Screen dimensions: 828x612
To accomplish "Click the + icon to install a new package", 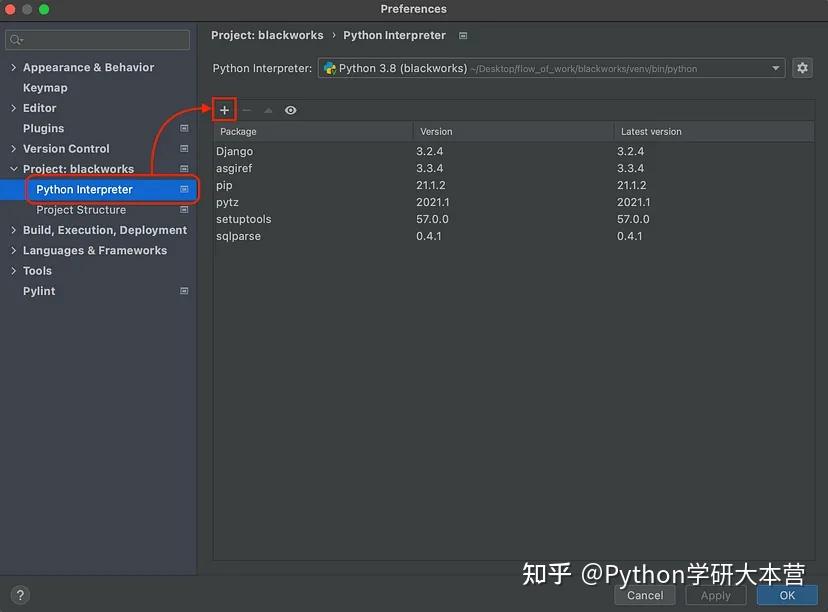I will click(x=224, y=109).
